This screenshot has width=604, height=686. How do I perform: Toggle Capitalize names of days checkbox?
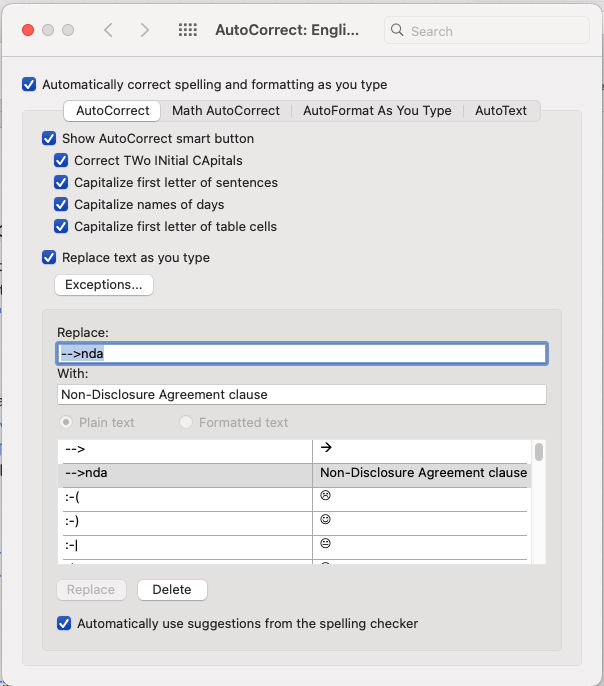[x=61, y=204]
